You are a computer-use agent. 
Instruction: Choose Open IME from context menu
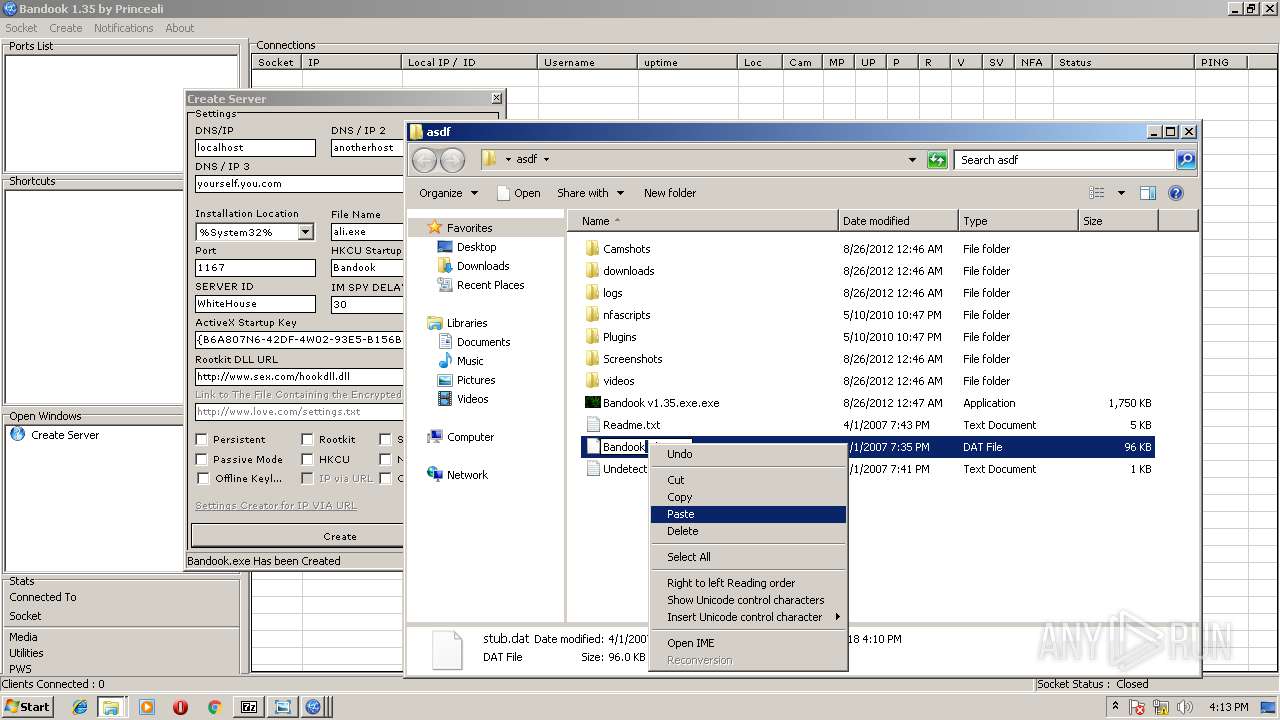(748, 643)
